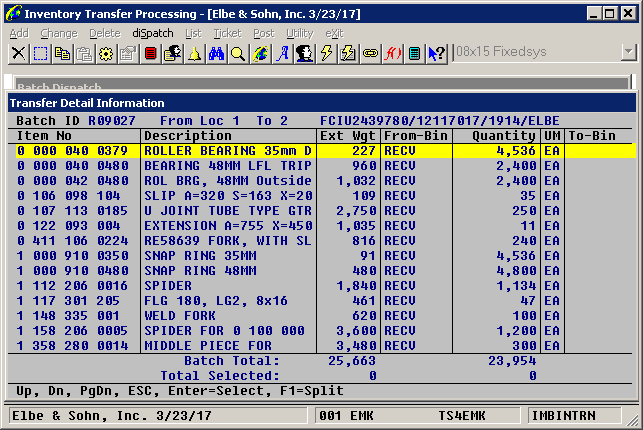643x430 pixels.
Task: Click the Copy documents toolbar icon
Action: (x=62, y=54)
